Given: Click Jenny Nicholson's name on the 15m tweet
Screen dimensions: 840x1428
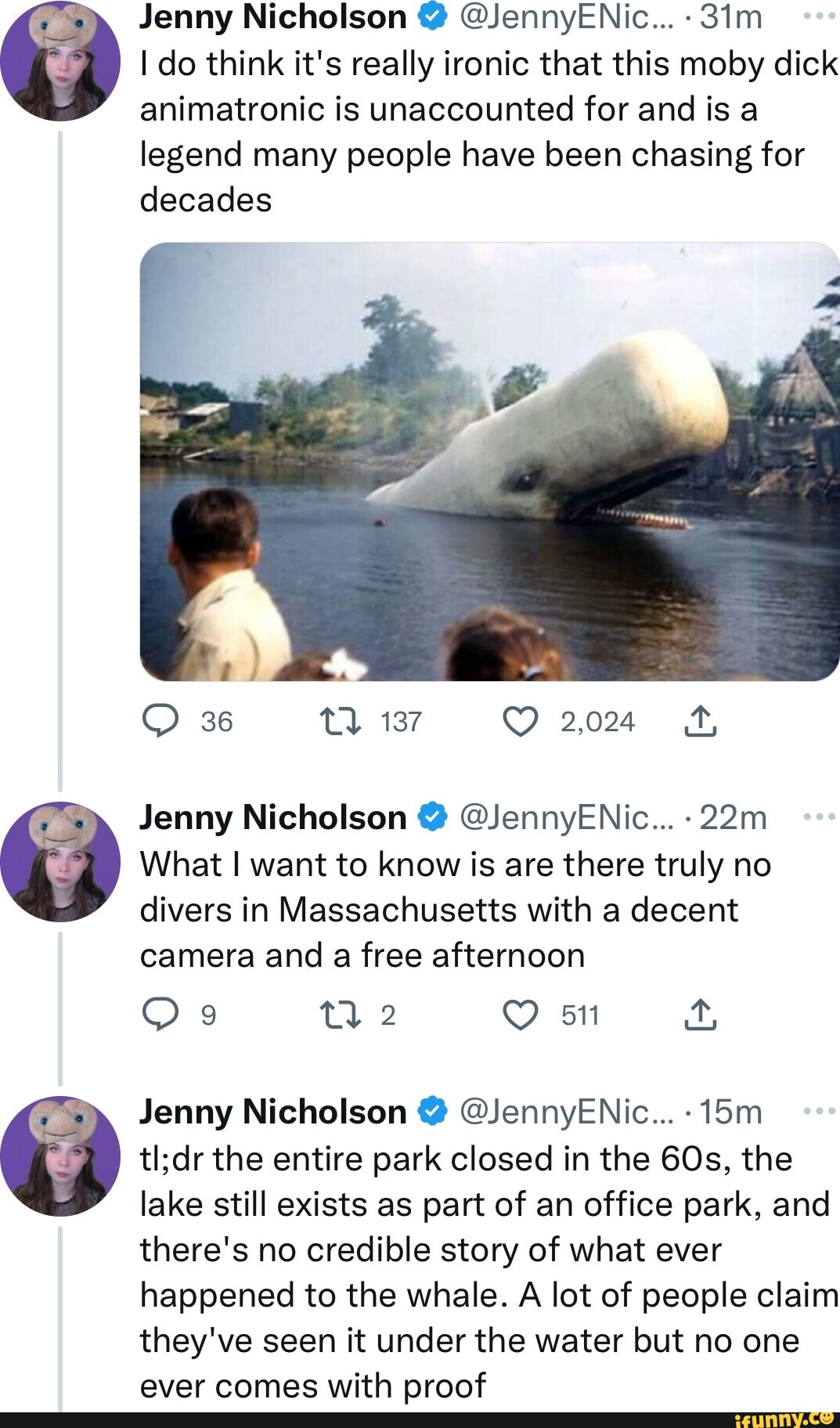Looking at the screenshot, I should tap(272, 1112).
